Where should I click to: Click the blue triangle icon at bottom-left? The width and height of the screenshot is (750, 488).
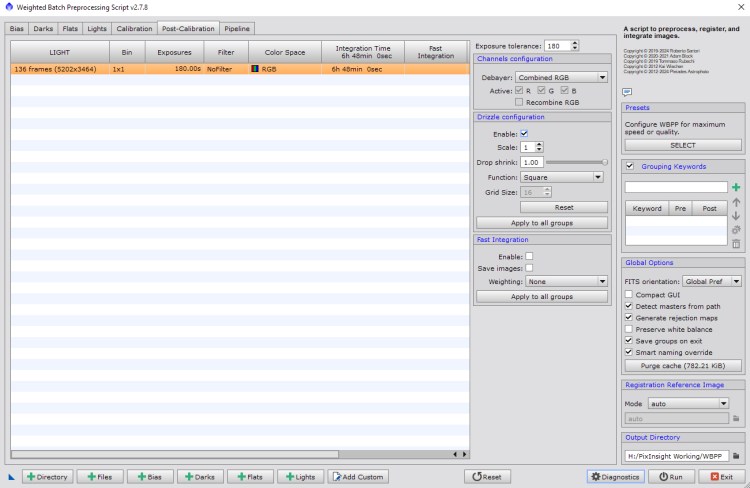coord(11,477)
